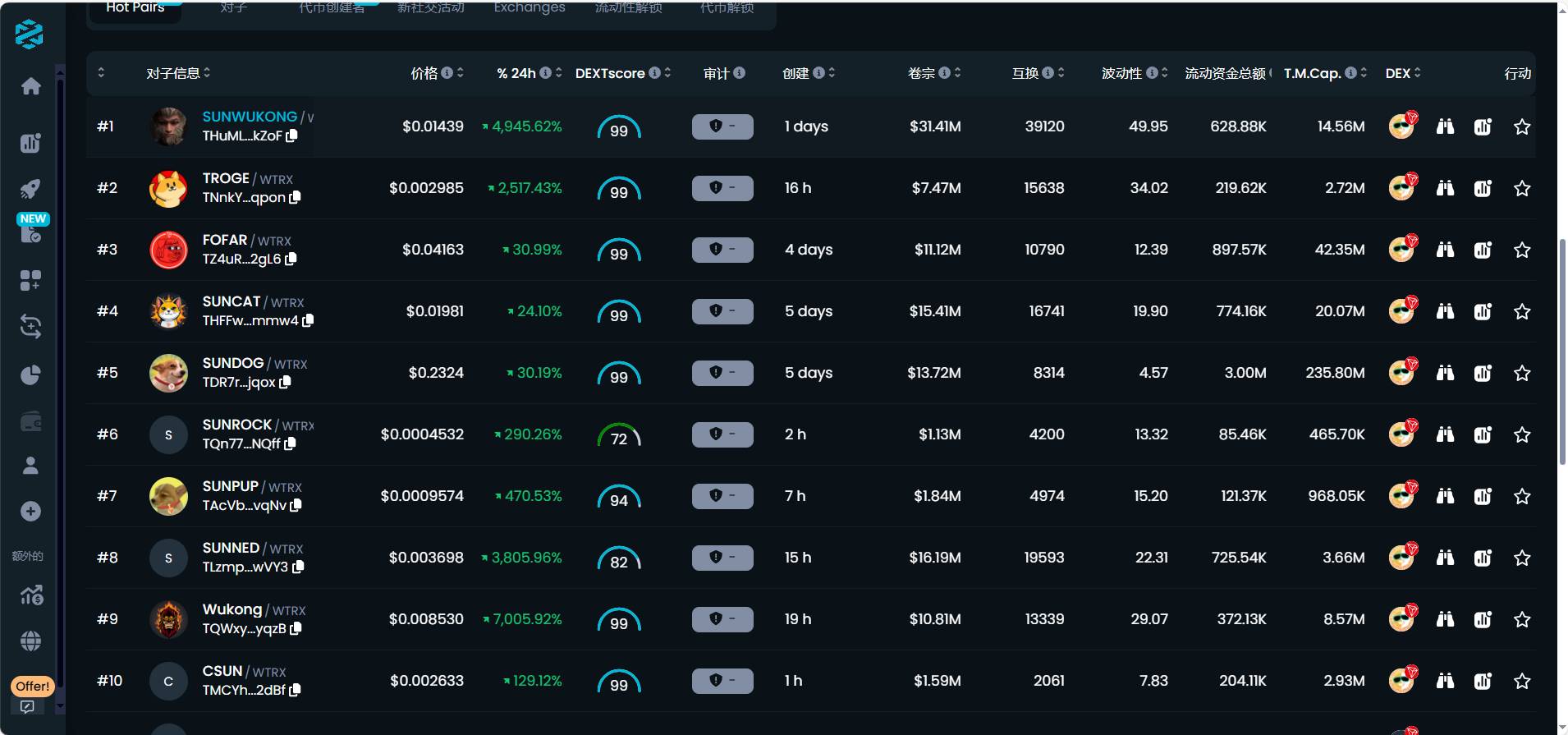Click the globe icon in the sidebar
1568x735 pixels.
tap(31, 641)
